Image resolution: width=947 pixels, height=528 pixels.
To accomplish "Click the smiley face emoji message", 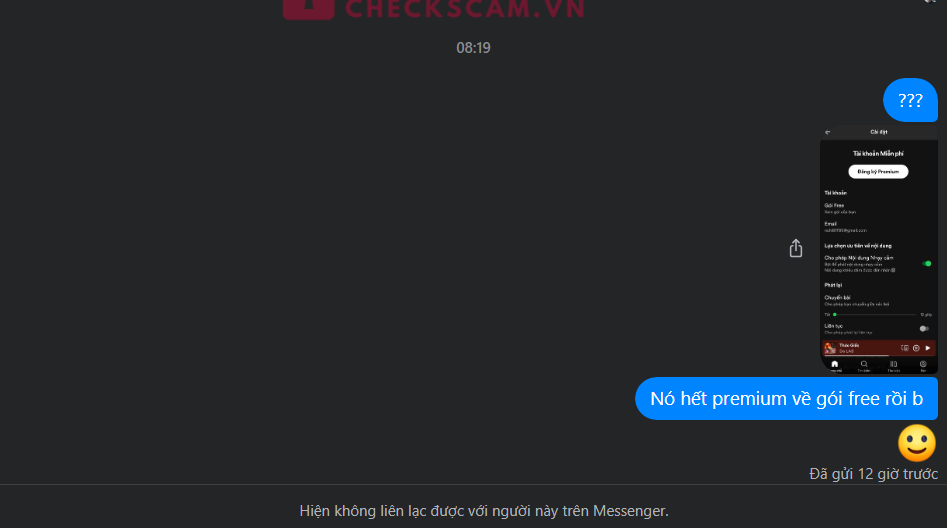I will [x=916, y=443].
